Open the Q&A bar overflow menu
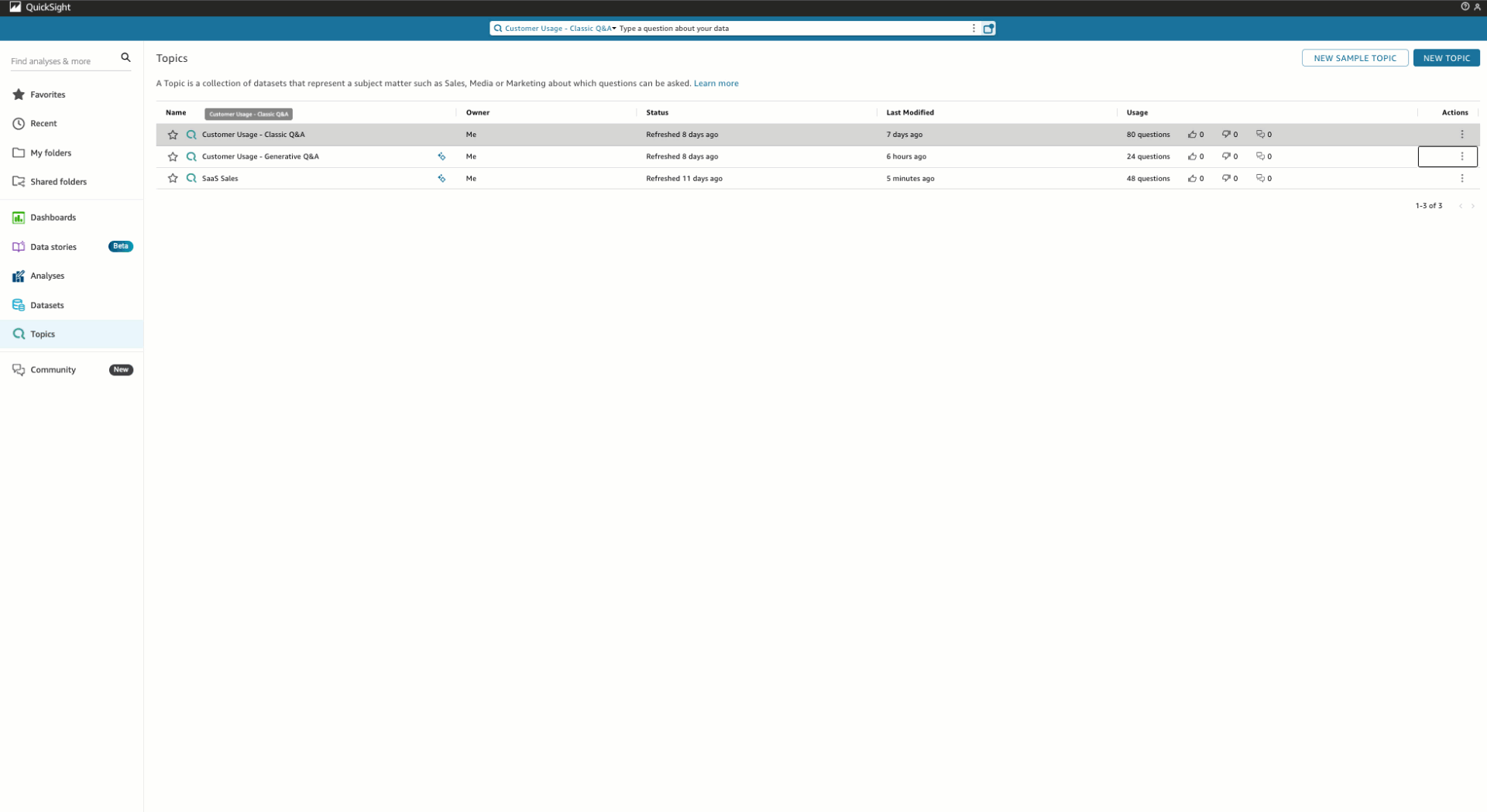 pos(974,28)
